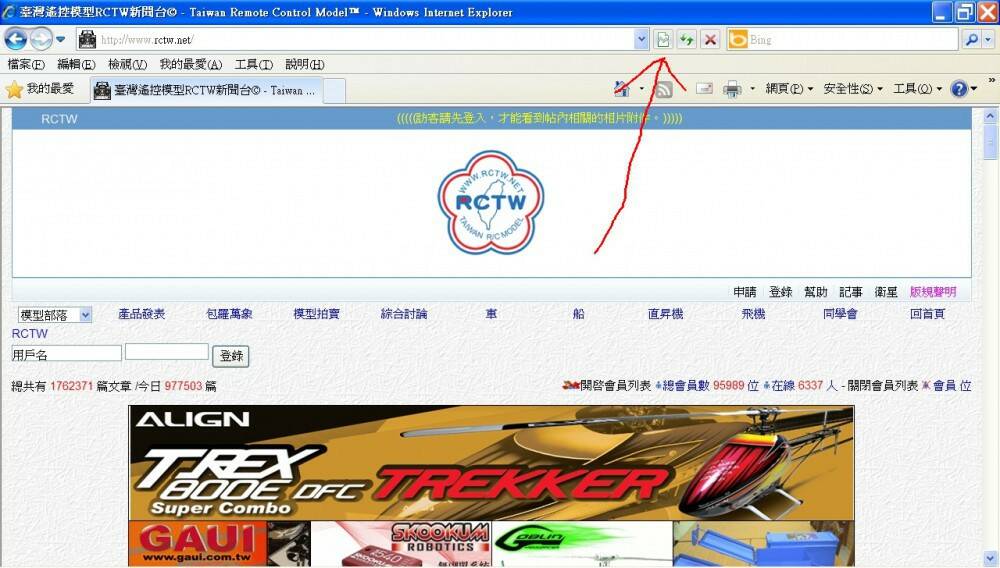Open the 檢視(V) menu
Viewport: 1000px width, 568px height.
tap(127, 64)
